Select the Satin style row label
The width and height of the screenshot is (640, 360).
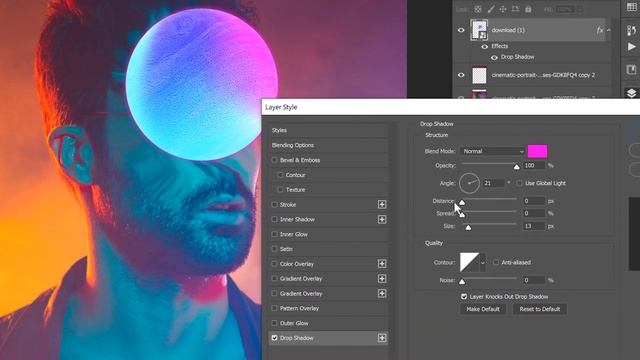[286, 249]
